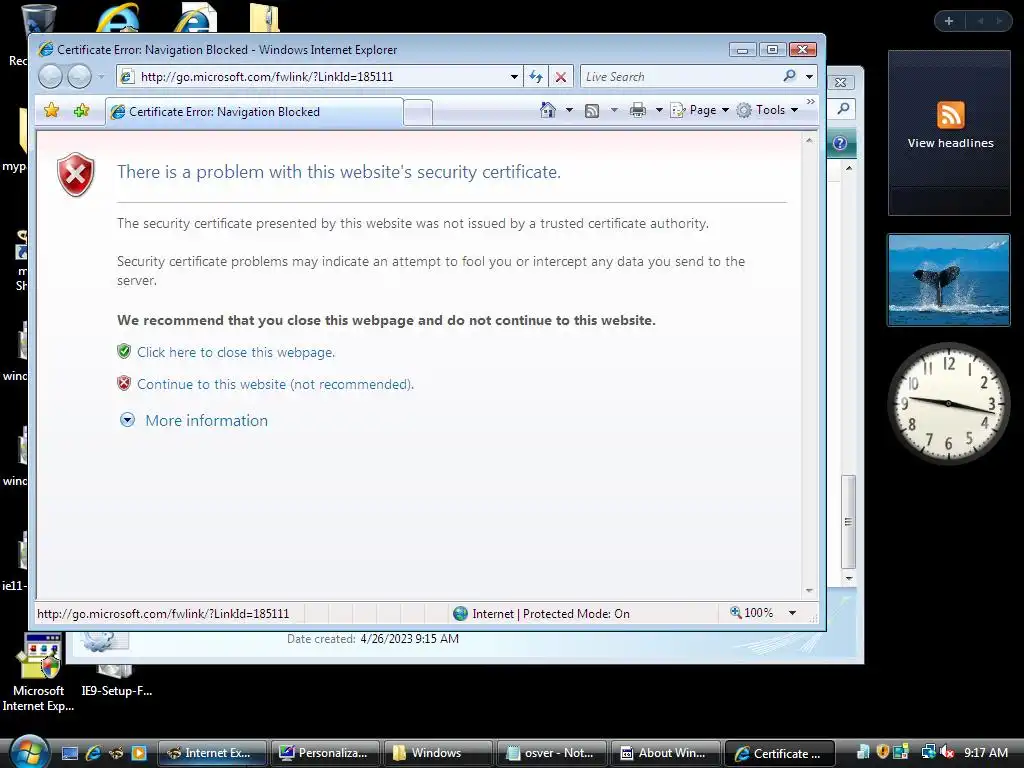Expand the Feeds dropdown arrow
Screen dimensions: 1024x768
tap(614, 110)
